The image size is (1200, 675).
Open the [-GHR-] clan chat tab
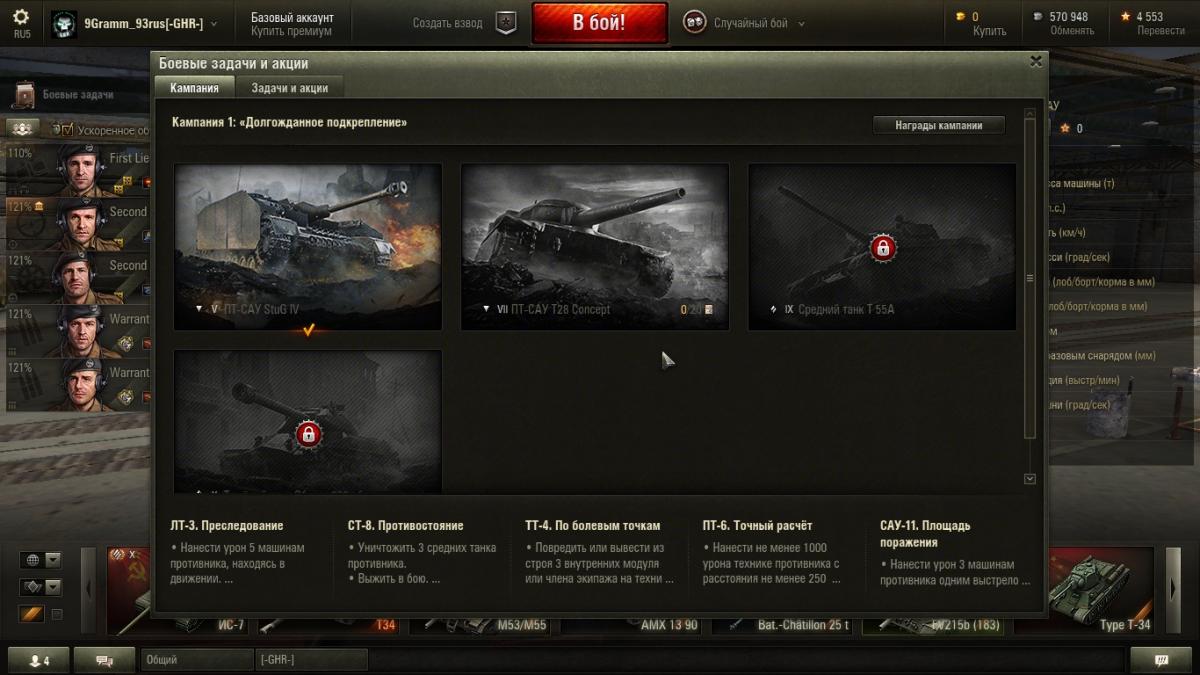[313, 660]
